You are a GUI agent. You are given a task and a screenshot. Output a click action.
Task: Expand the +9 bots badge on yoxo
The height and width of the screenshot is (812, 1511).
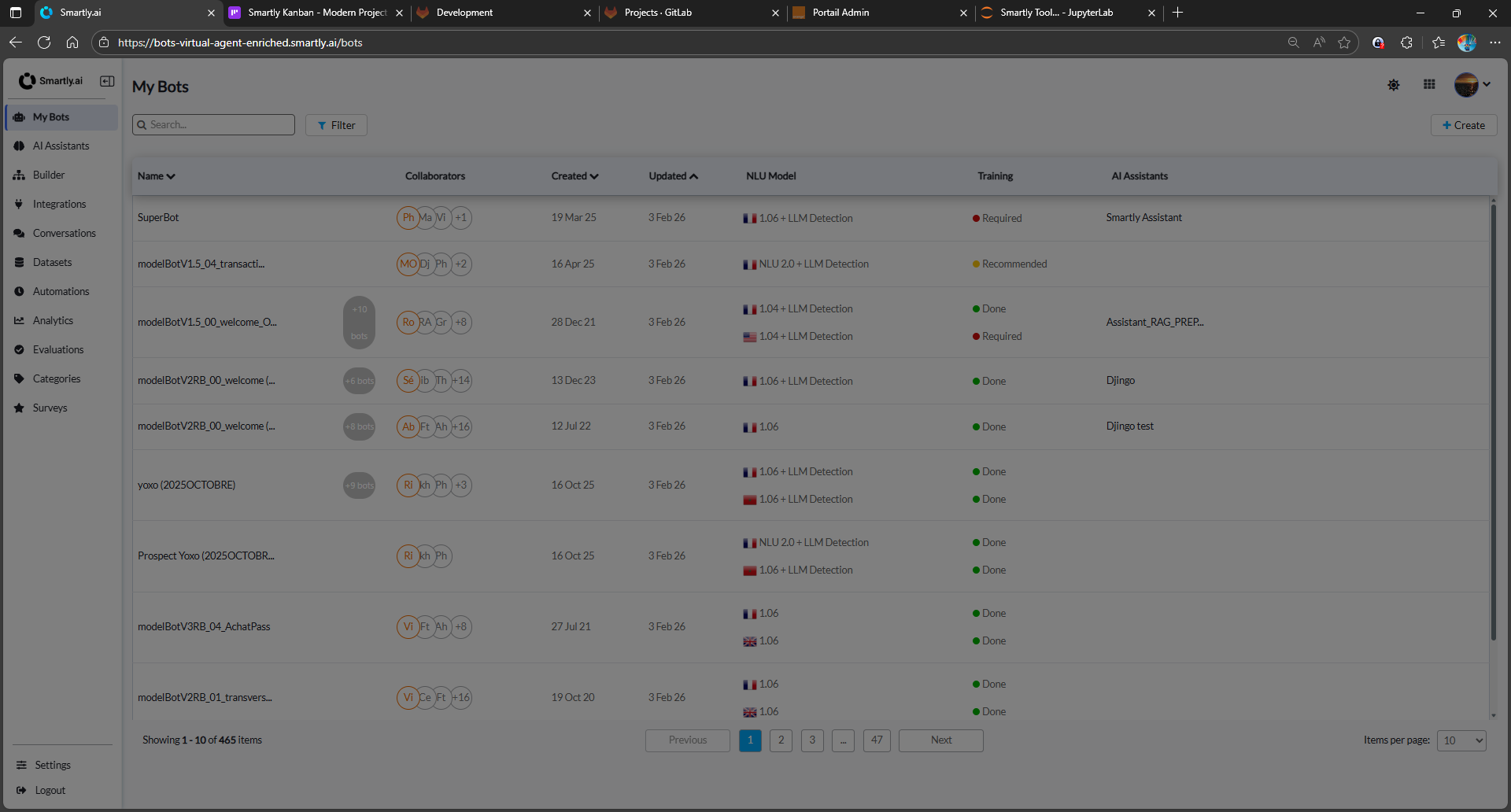tap(359, 485)
